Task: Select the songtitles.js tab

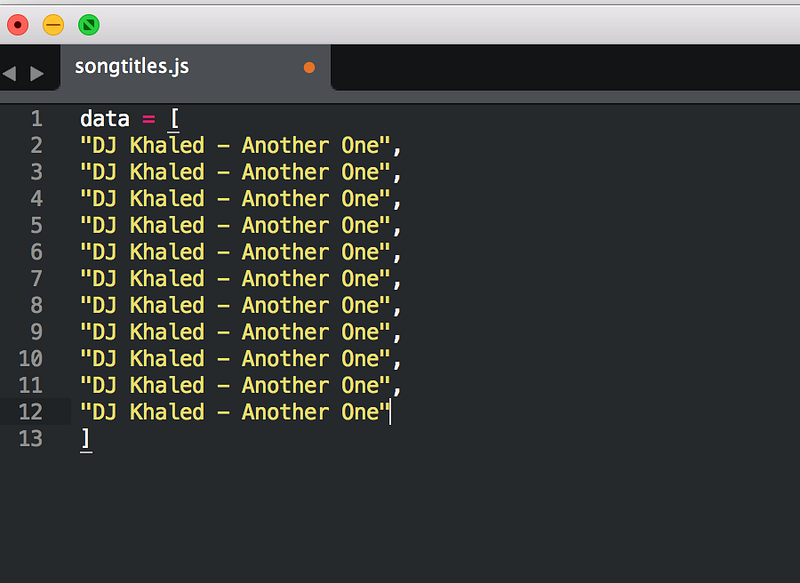Action: (195, 67)
